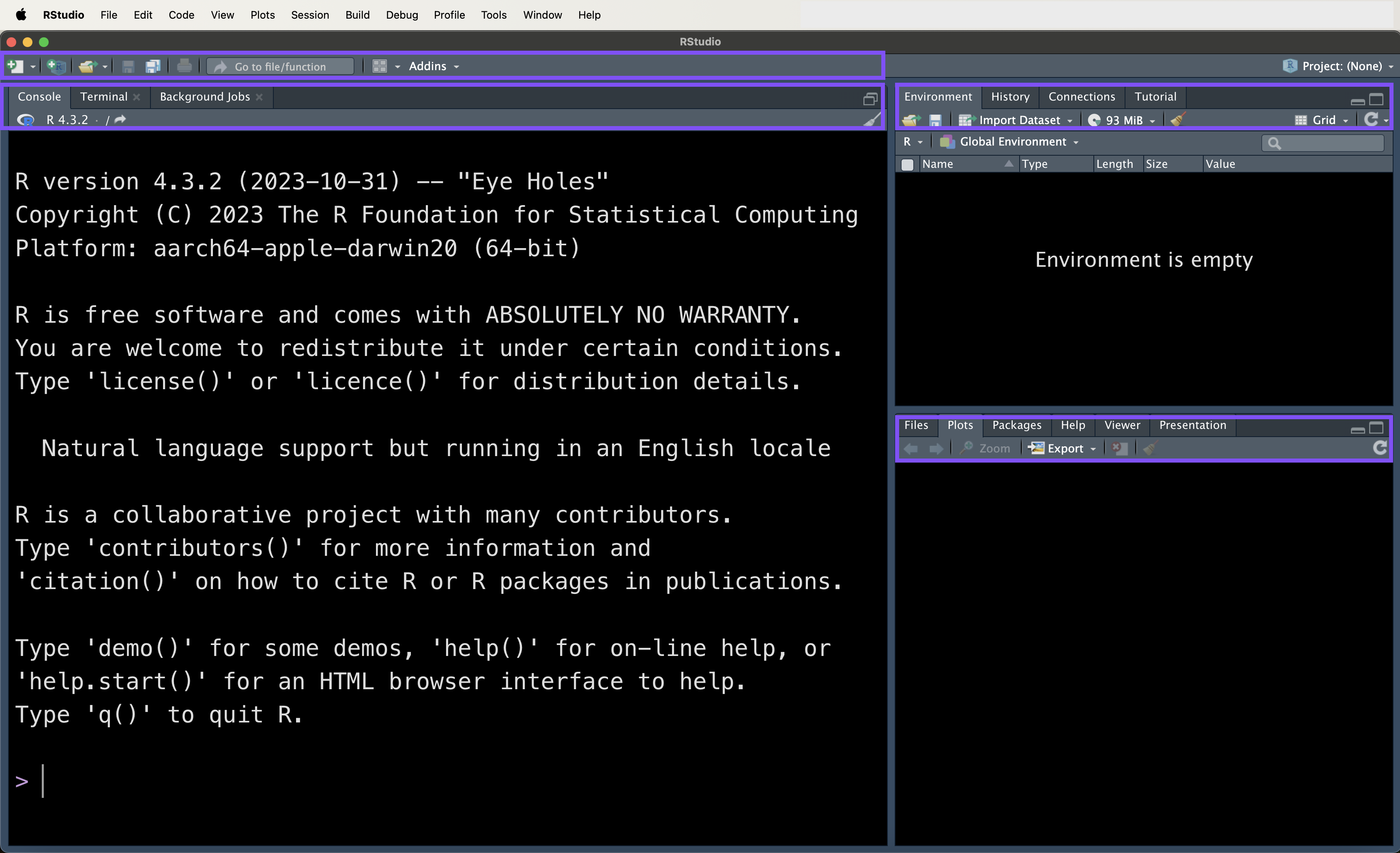Open the Grid view dropdown

(1322, 120)
